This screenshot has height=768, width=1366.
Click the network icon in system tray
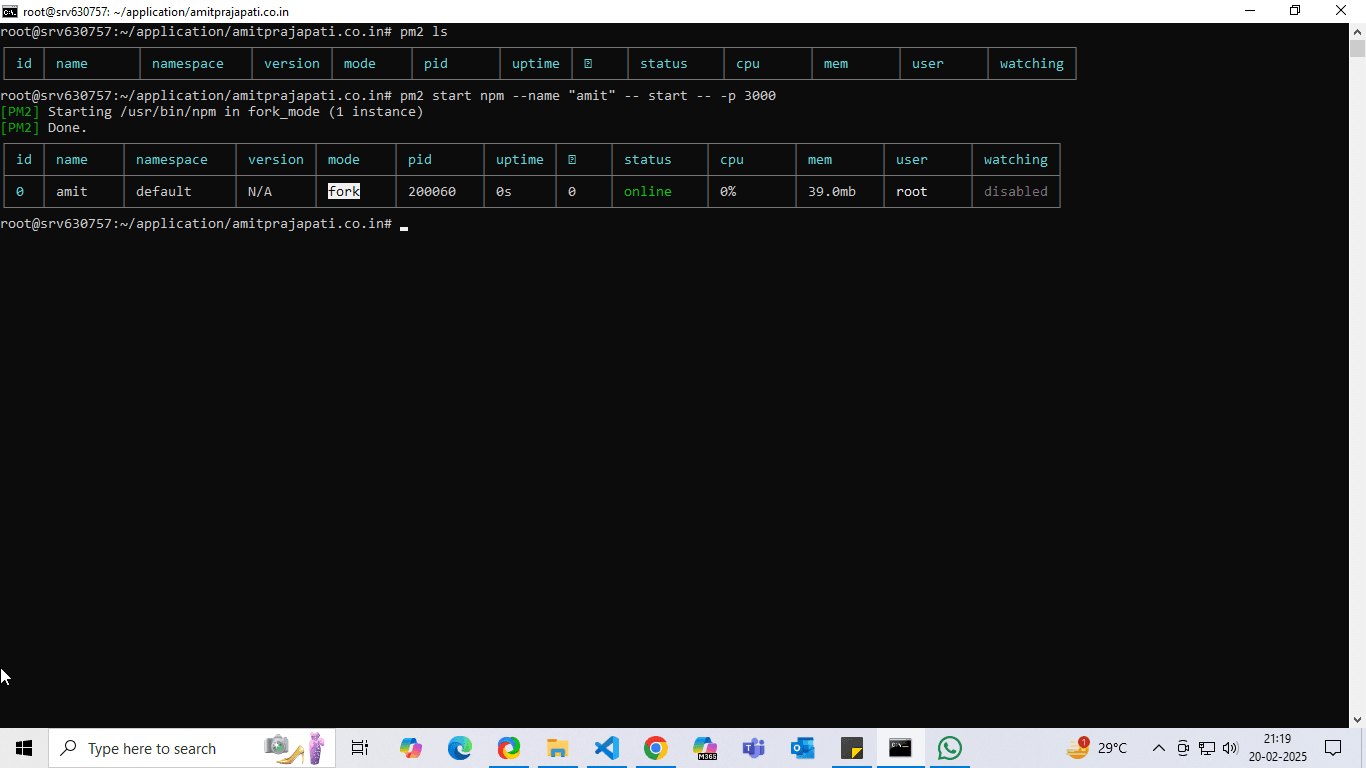coord(1207,748)
